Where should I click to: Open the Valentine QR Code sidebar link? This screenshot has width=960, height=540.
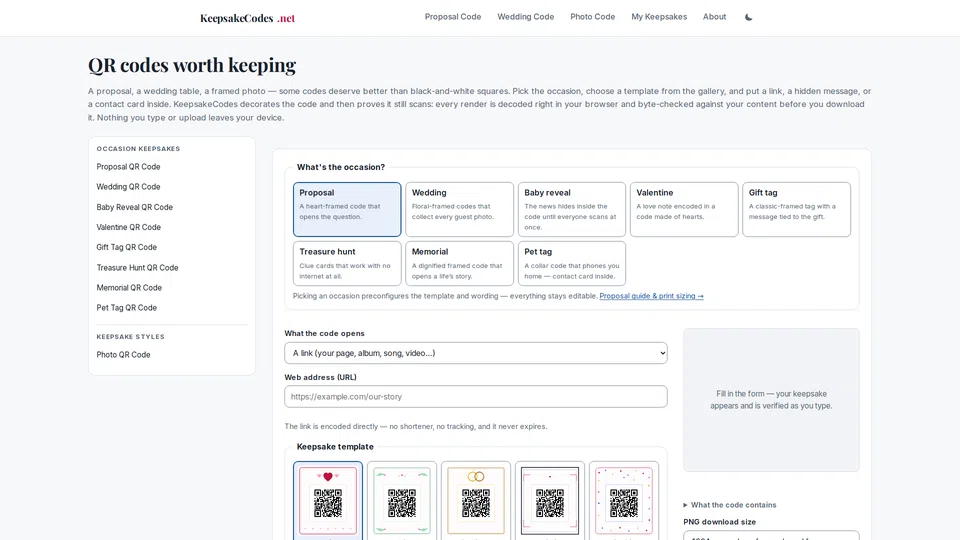click(x=129, y=227)
